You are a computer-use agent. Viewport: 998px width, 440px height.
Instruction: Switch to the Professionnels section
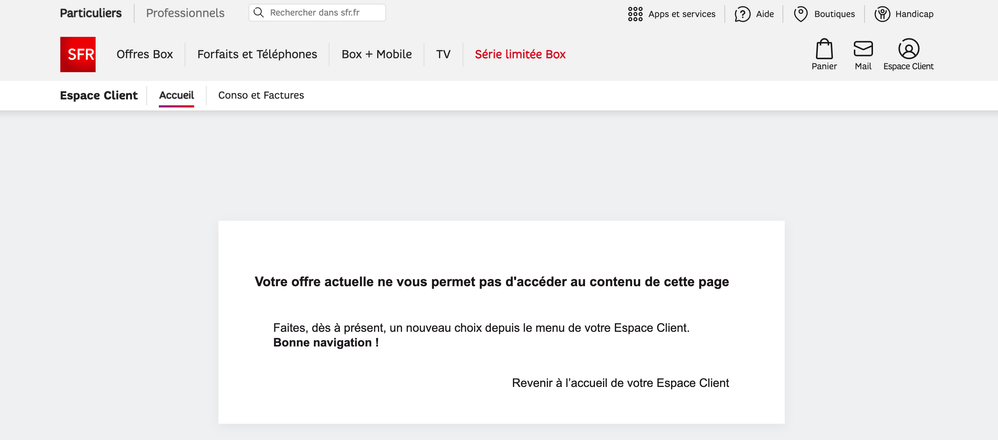coord(185,13)
